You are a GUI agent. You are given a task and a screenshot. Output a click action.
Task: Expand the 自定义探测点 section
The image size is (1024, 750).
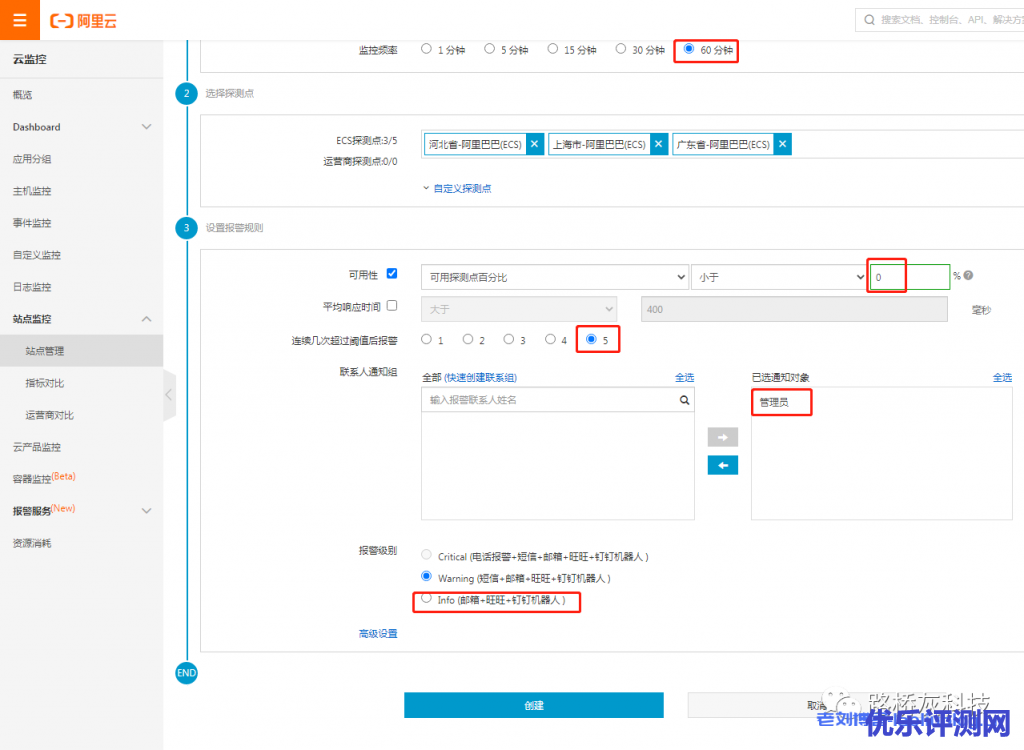click(460, 188)
